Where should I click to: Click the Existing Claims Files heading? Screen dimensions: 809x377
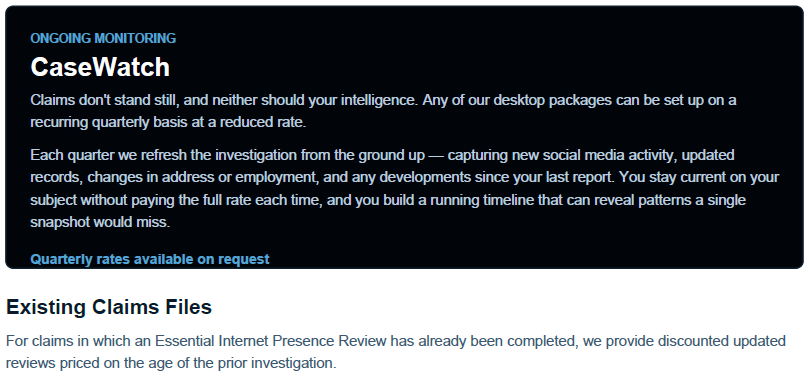click(x=109, y=307)
